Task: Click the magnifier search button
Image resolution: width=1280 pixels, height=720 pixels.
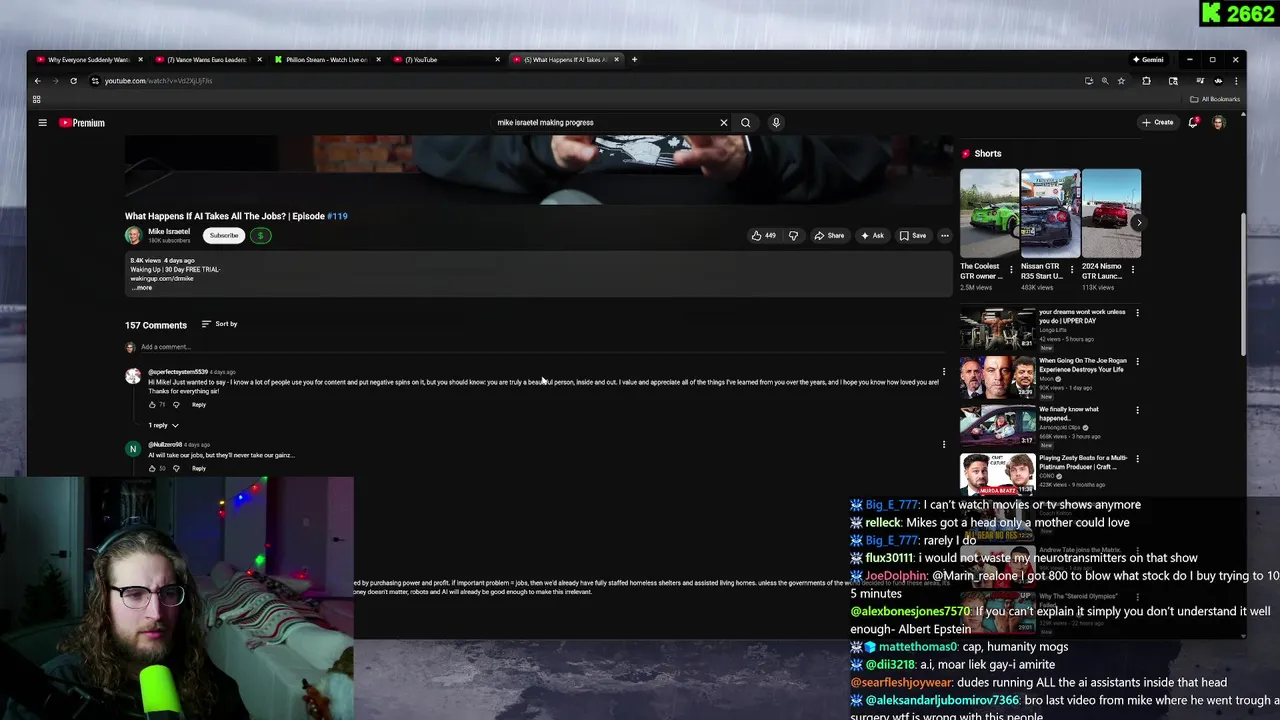Action: [745, 123]
